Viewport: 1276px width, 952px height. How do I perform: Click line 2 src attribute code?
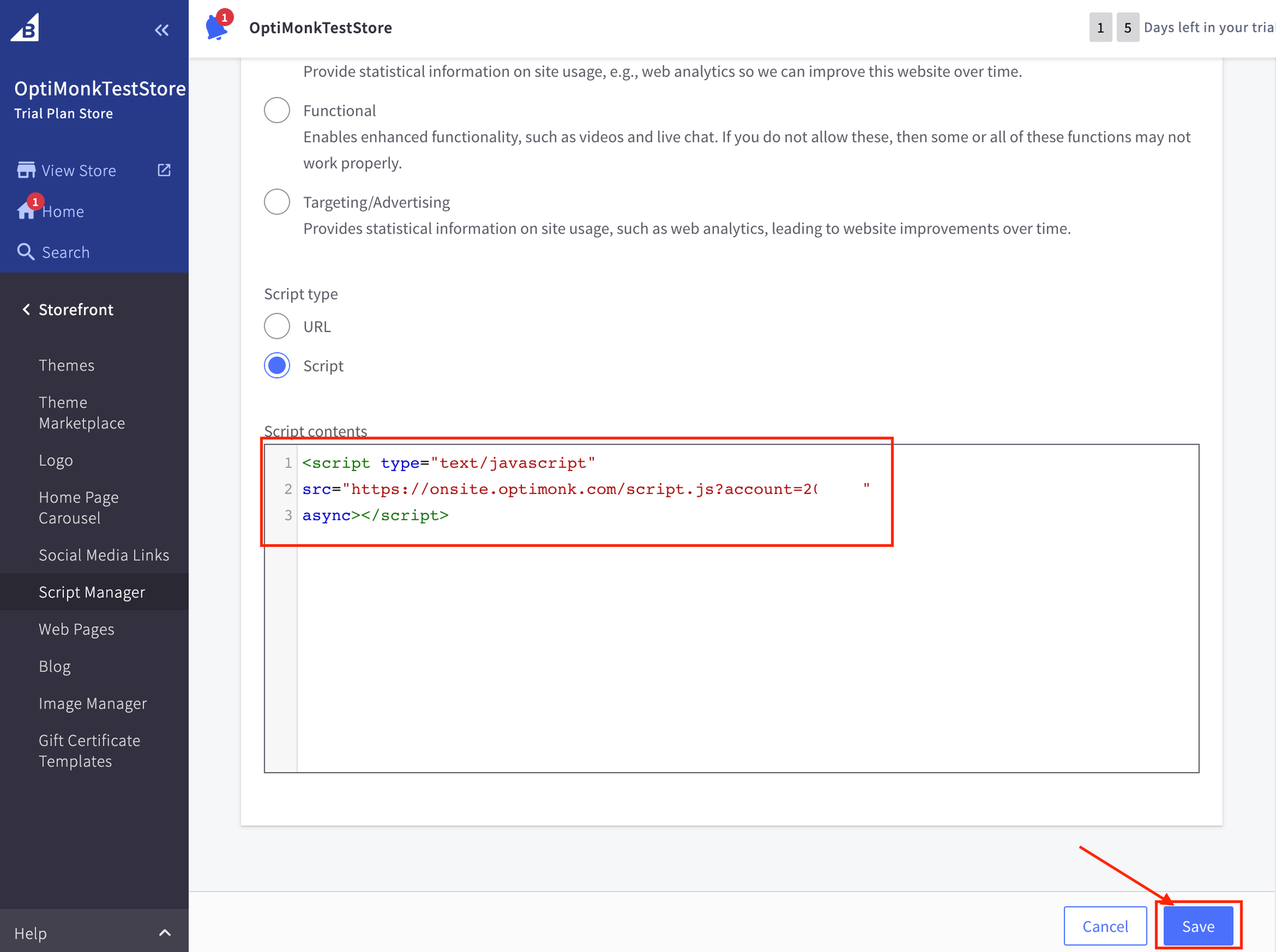[586, 489]
